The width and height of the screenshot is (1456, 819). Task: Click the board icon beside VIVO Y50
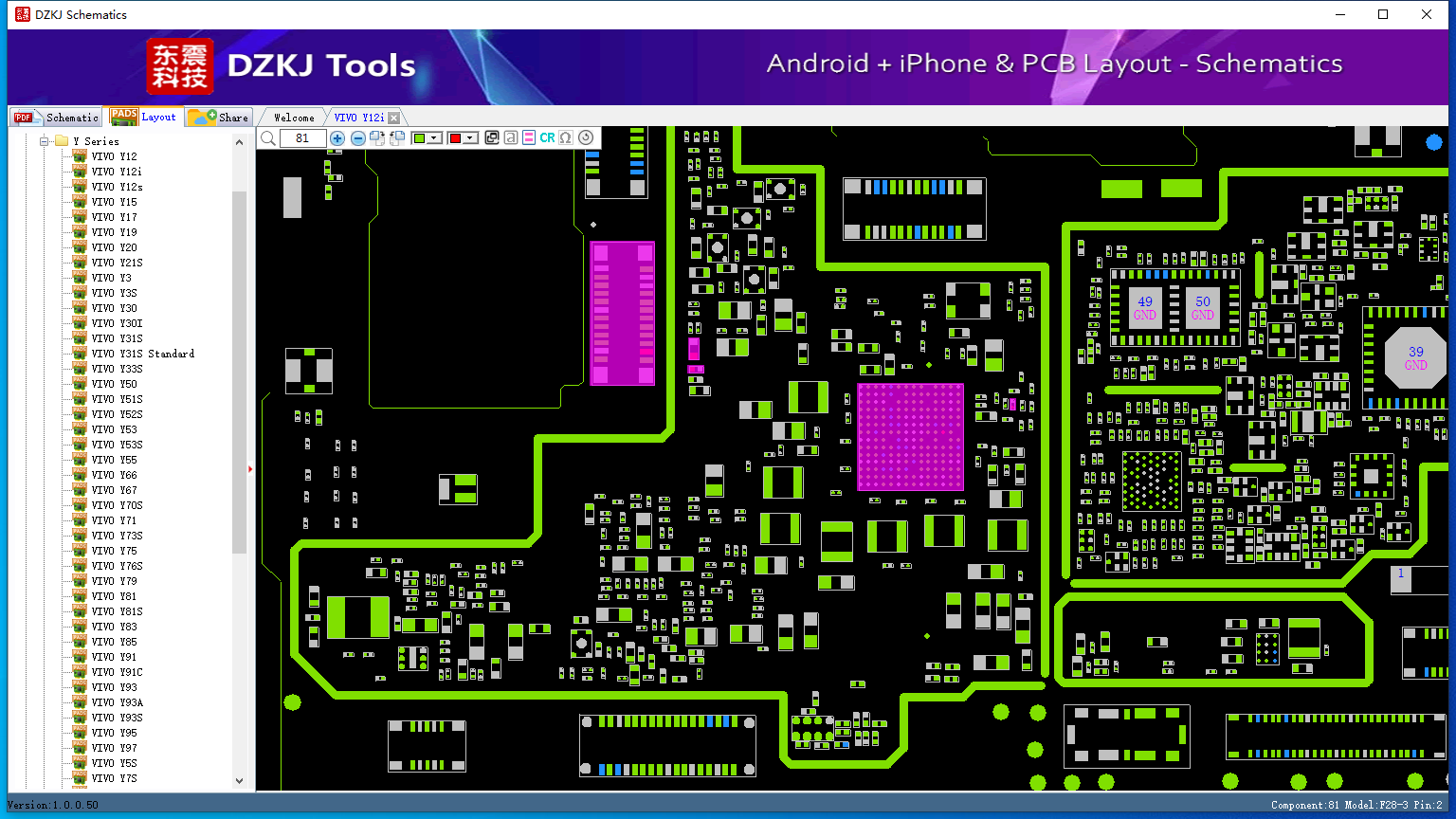click(80, 384)
